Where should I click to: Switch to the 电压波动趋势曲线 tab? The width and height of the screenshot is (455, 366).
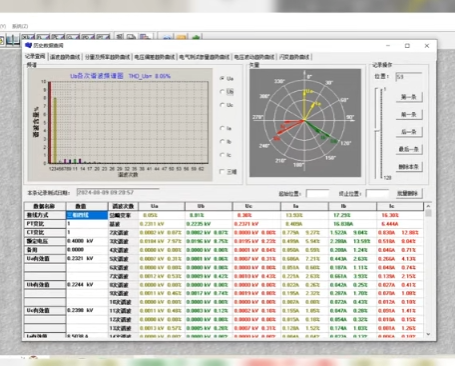pyautogui.click(x=254, y=57)
